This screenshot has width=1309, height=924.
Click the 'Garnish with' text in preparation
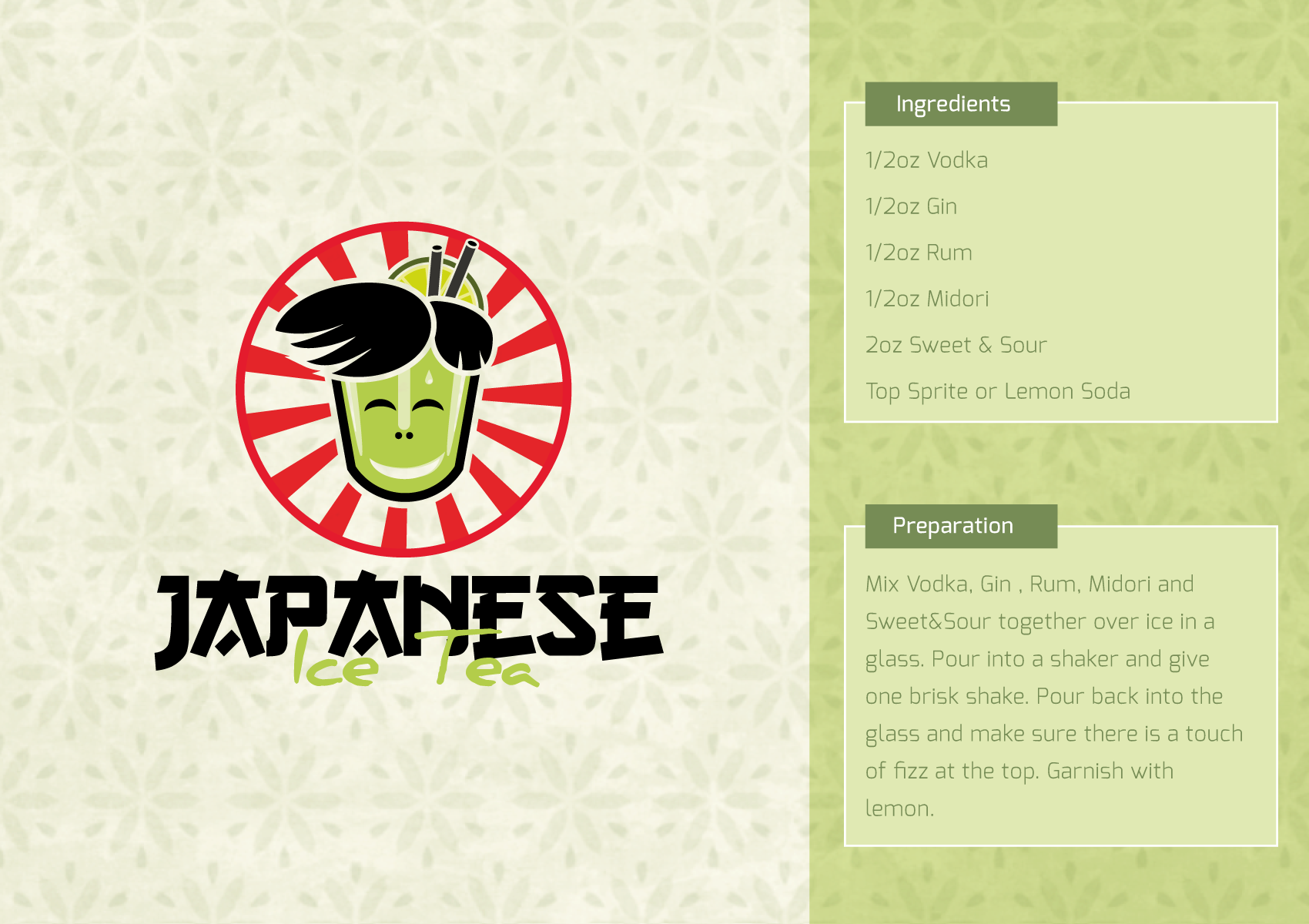click(x=1110, y=771)
